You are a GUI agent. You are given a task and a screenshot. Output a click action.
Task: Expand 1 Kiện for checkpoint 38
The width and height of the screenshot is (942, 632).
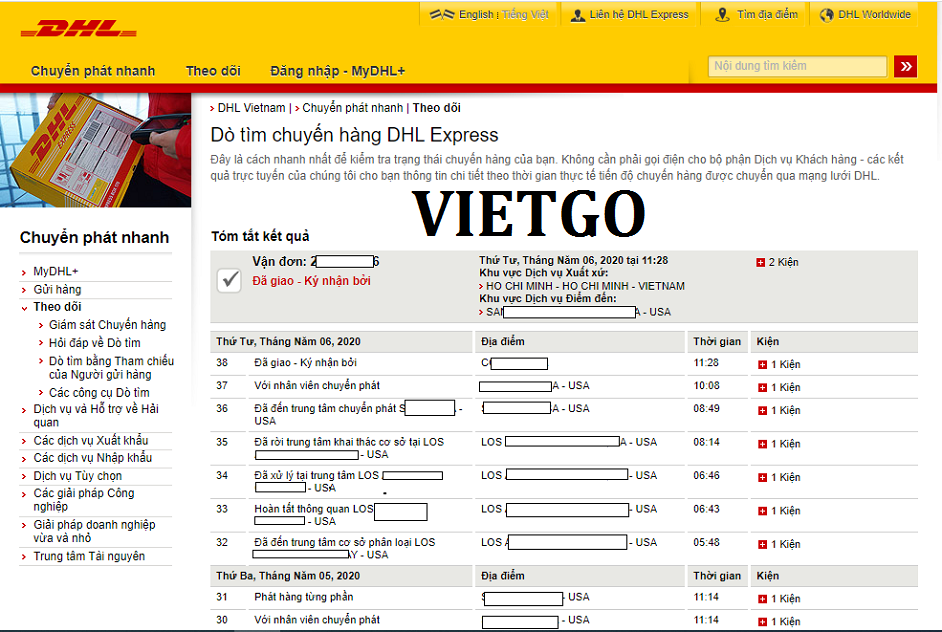762,364
